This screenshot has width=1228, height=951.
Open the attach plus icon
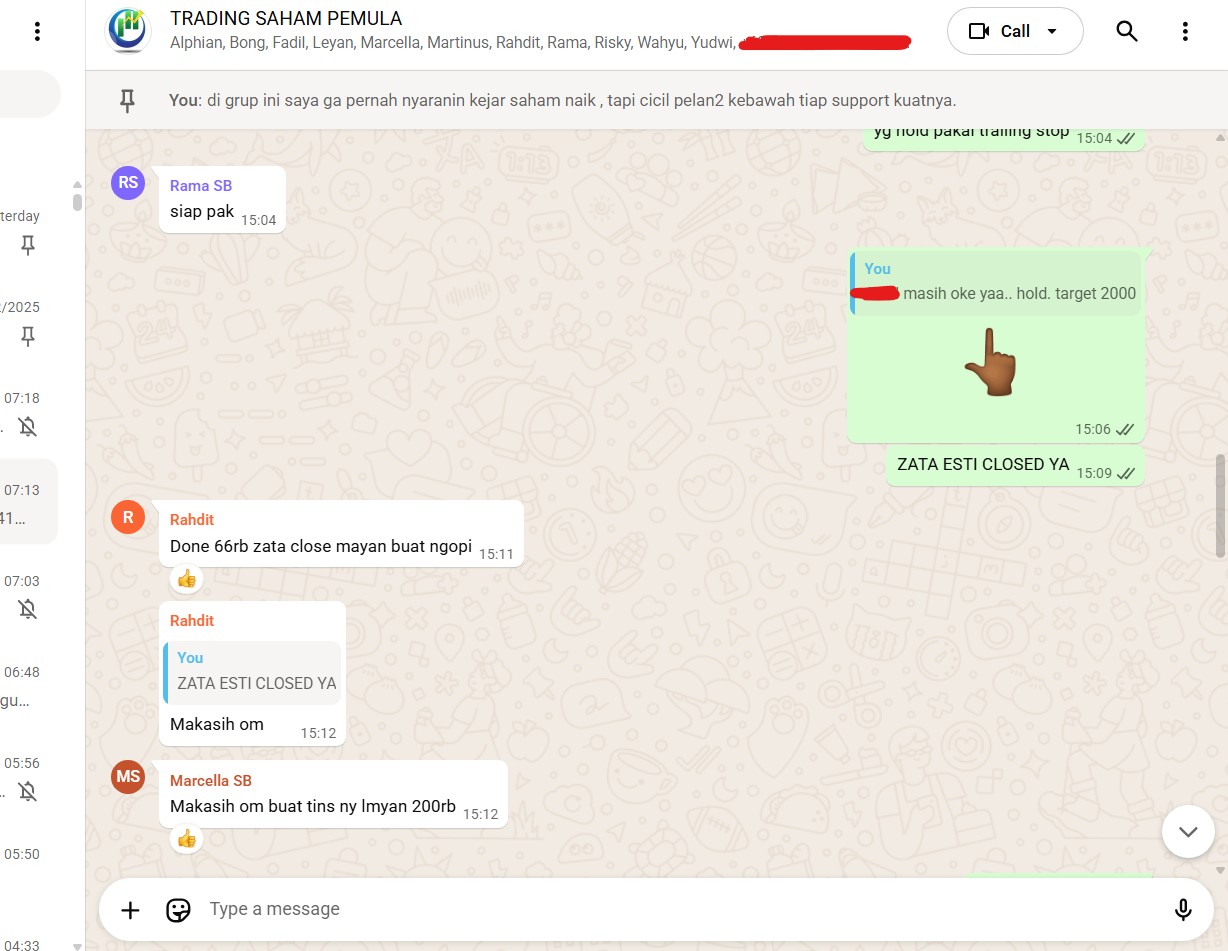coord(130,909)
